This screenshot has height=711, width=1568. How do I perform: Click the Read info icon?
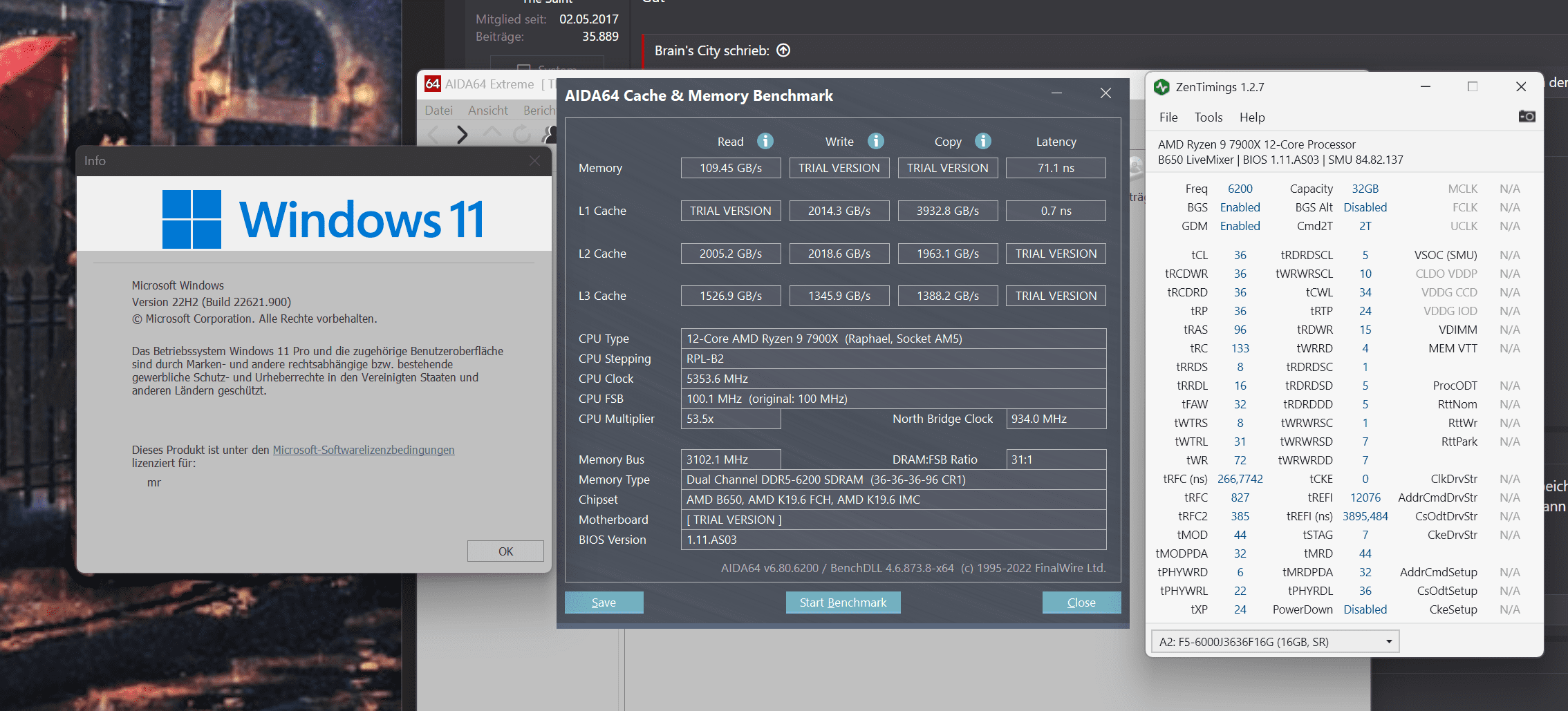(765, 141)
